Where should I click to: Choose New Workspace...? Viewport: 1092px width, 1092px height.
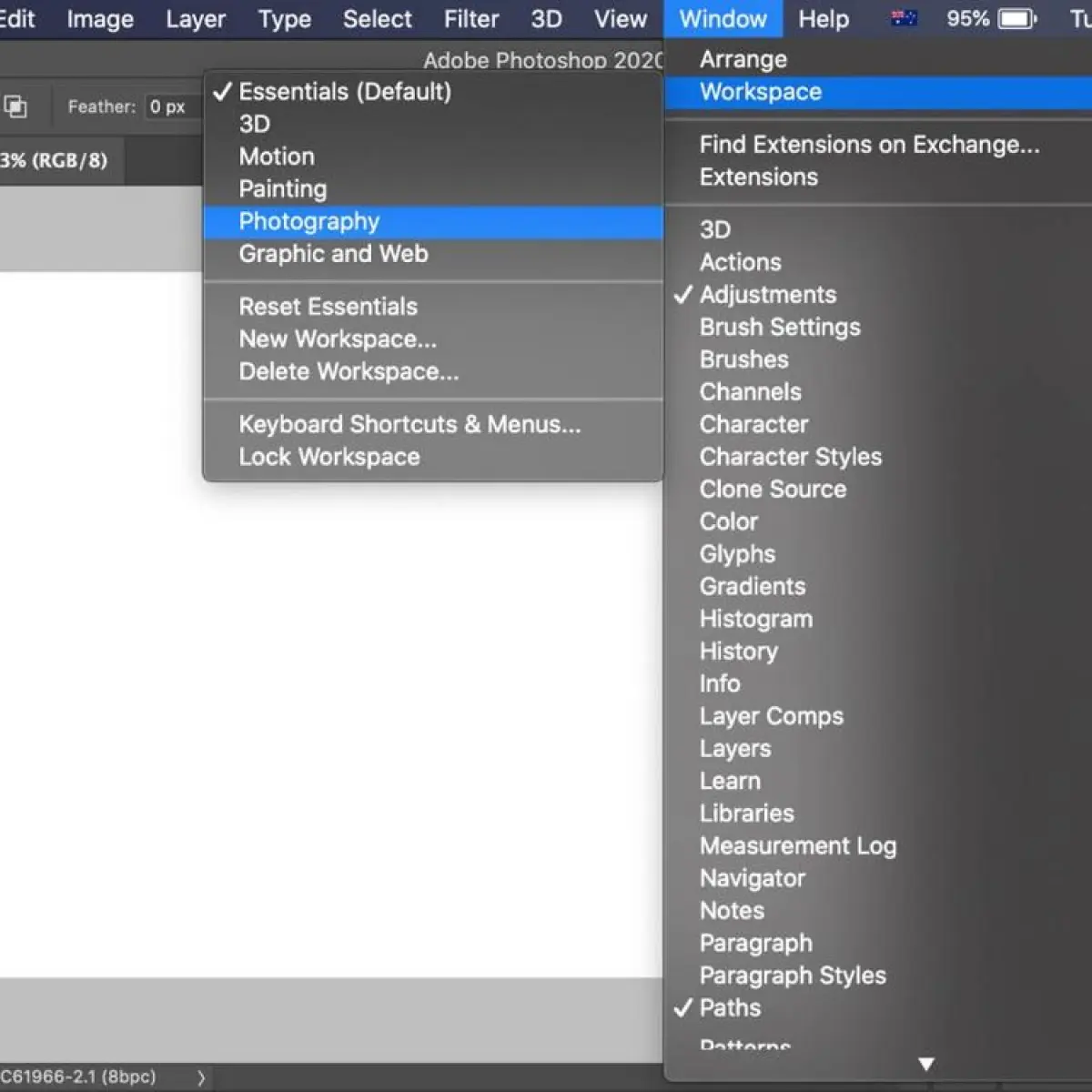433,339
